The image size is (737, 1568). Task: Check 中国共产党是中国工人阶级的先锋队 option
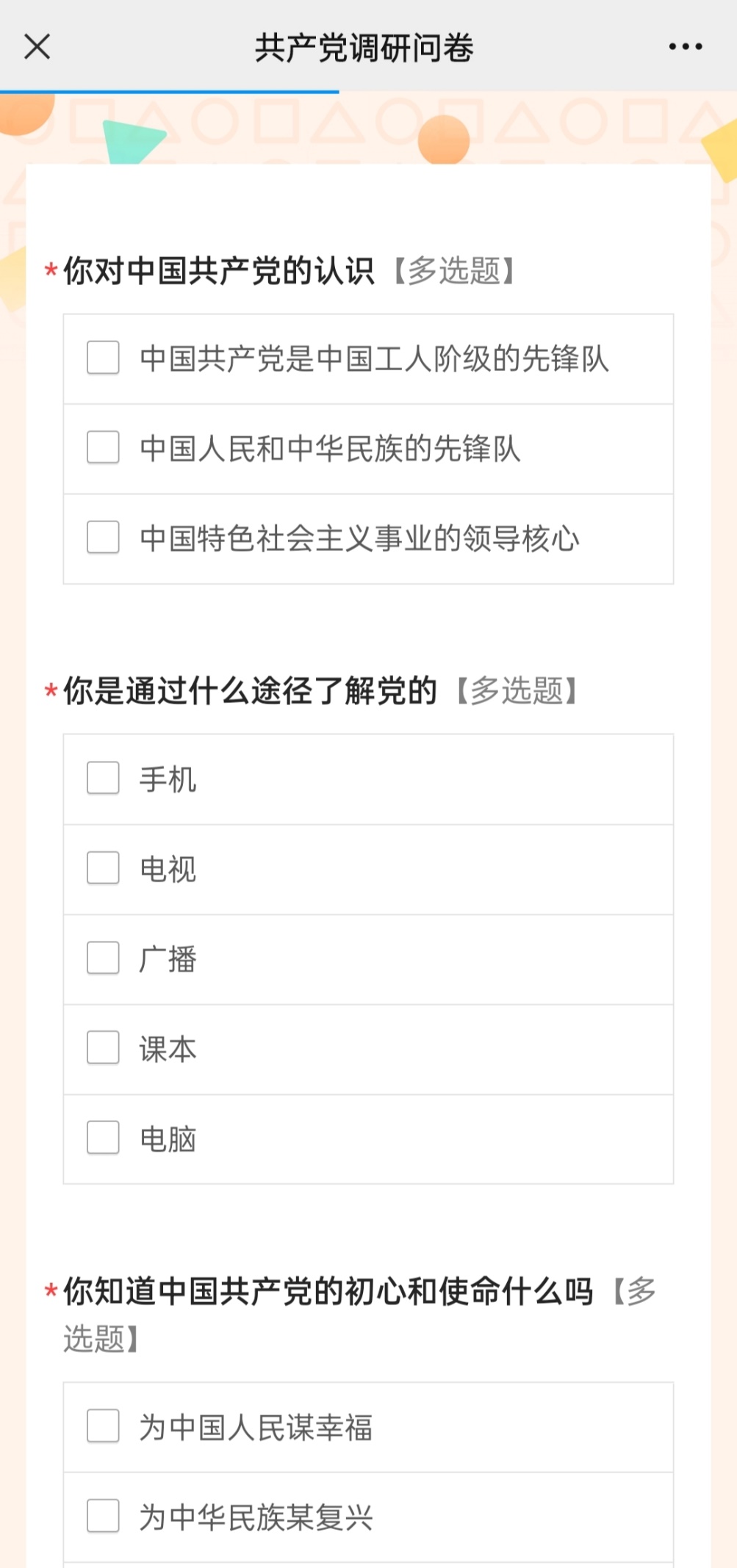click(103, 358)
